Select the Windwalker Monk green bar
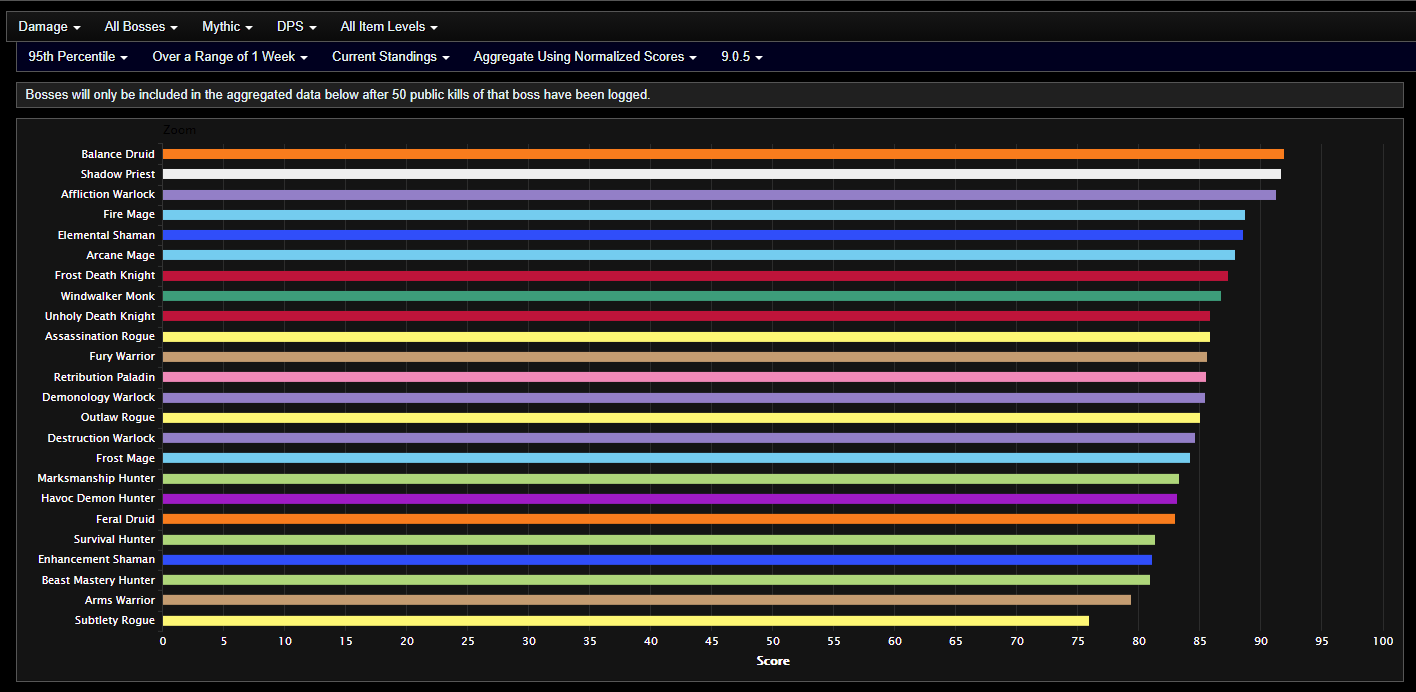The image size is (1416, 692). pos(692,296)
